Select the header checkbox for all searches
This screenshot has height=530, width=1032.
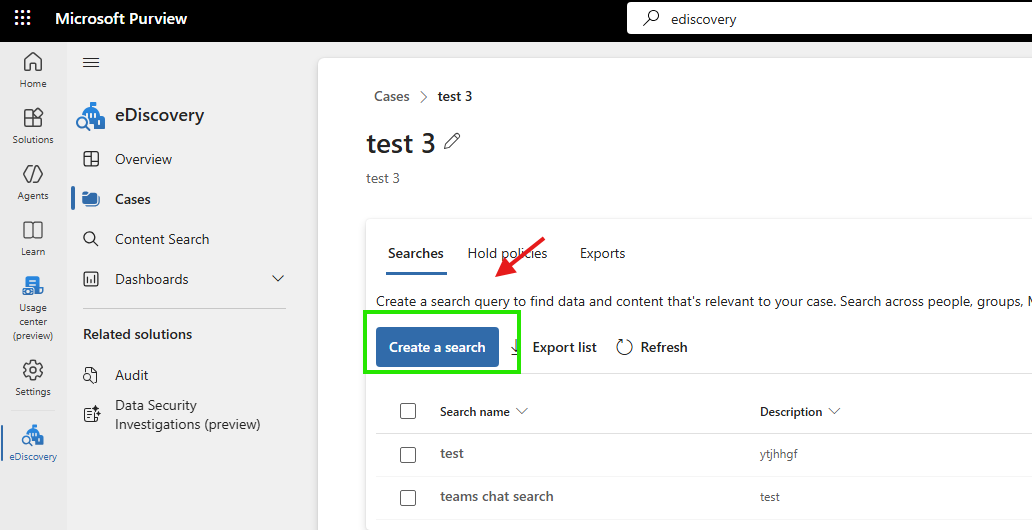click(x=408, y=411)
